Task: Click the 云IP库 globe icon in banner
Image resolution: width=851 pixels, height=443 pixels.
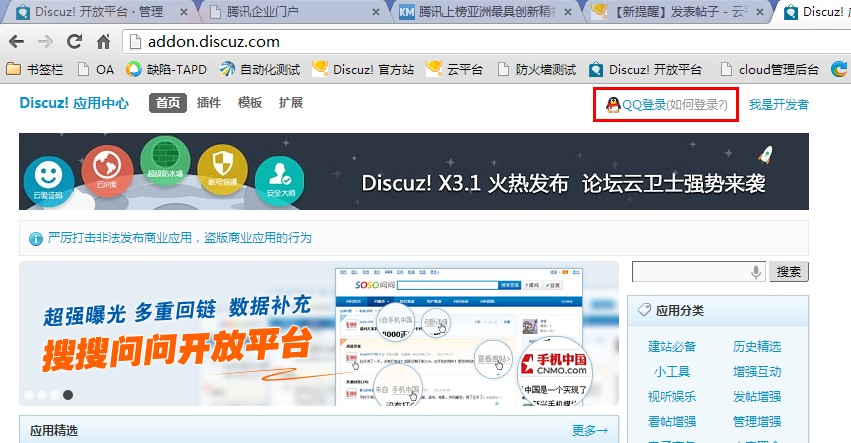Action: 107,170
